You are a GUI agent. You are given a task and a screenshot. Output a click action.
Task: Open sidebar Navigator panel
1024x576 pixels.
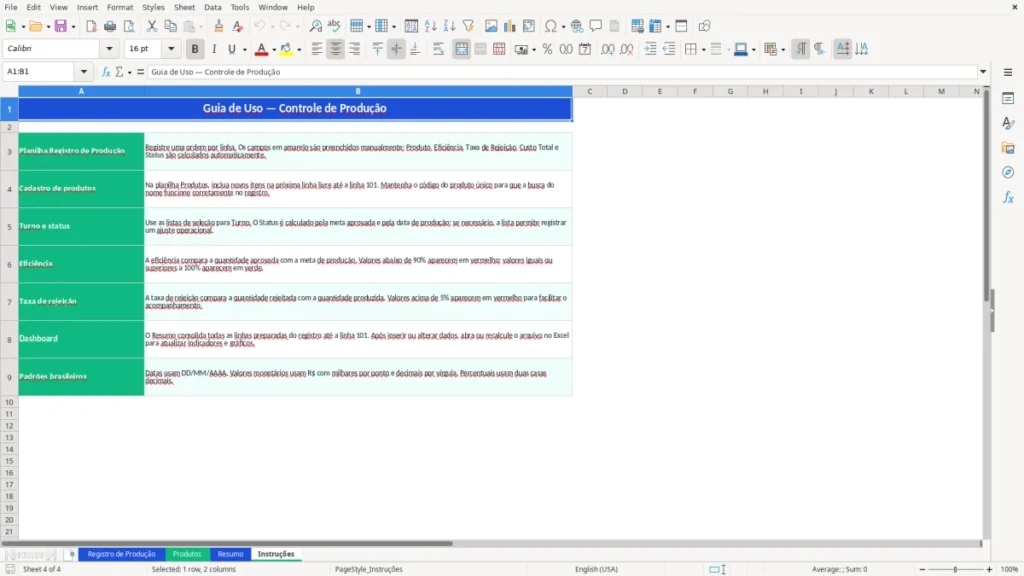point(1008,172)
